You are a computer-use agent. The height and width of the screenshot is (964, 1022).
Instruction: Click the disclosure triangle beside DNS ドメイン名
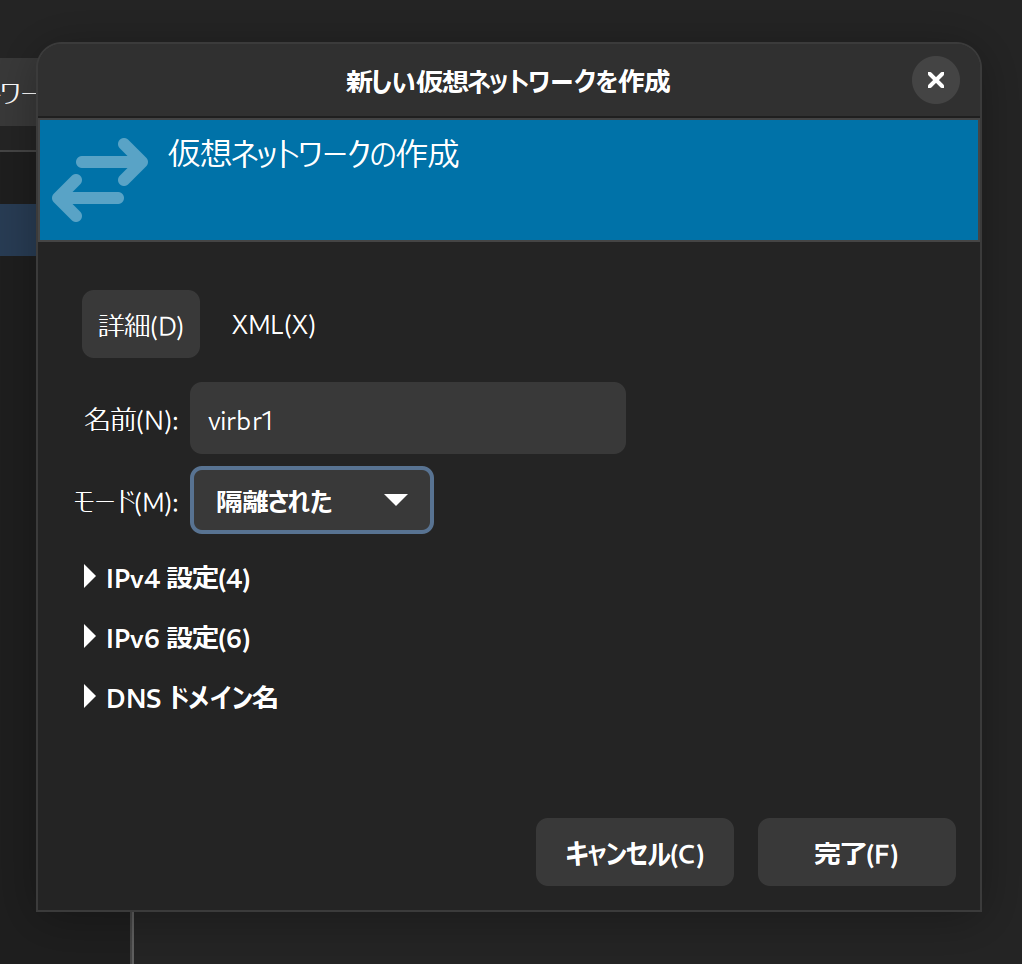(89, 698)
